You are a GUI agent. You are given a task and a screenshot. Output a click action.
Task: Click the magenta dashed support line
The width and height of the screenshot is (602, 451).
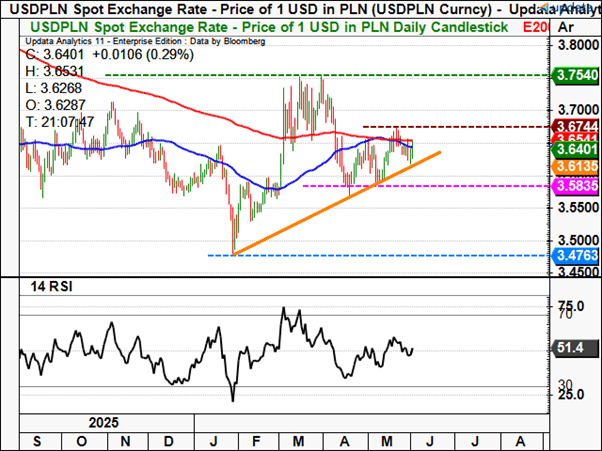426,186
